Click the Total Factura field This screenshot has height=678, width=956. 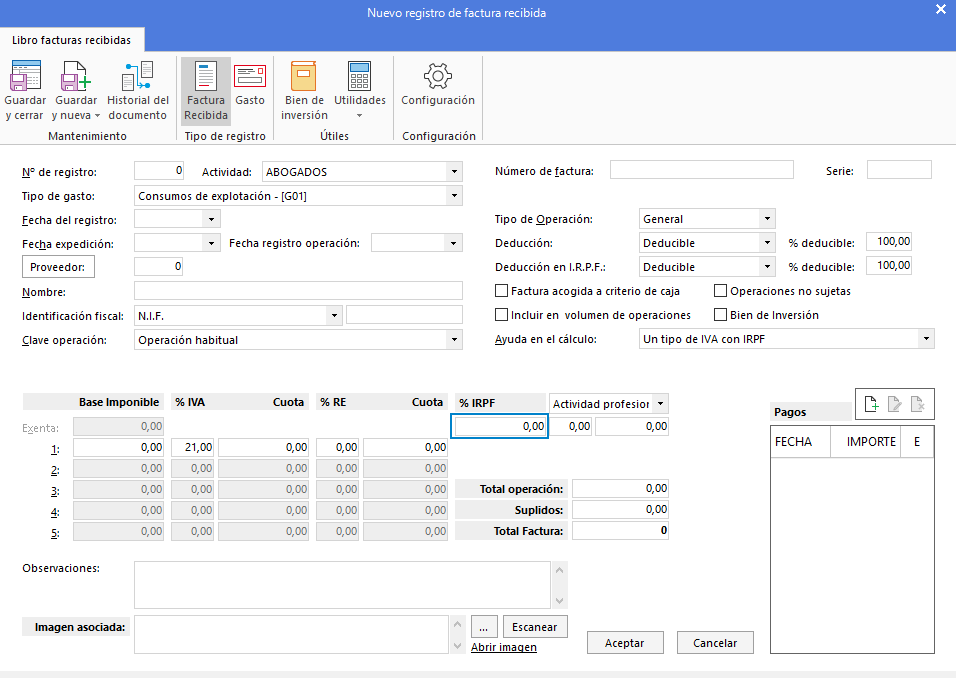621,530
